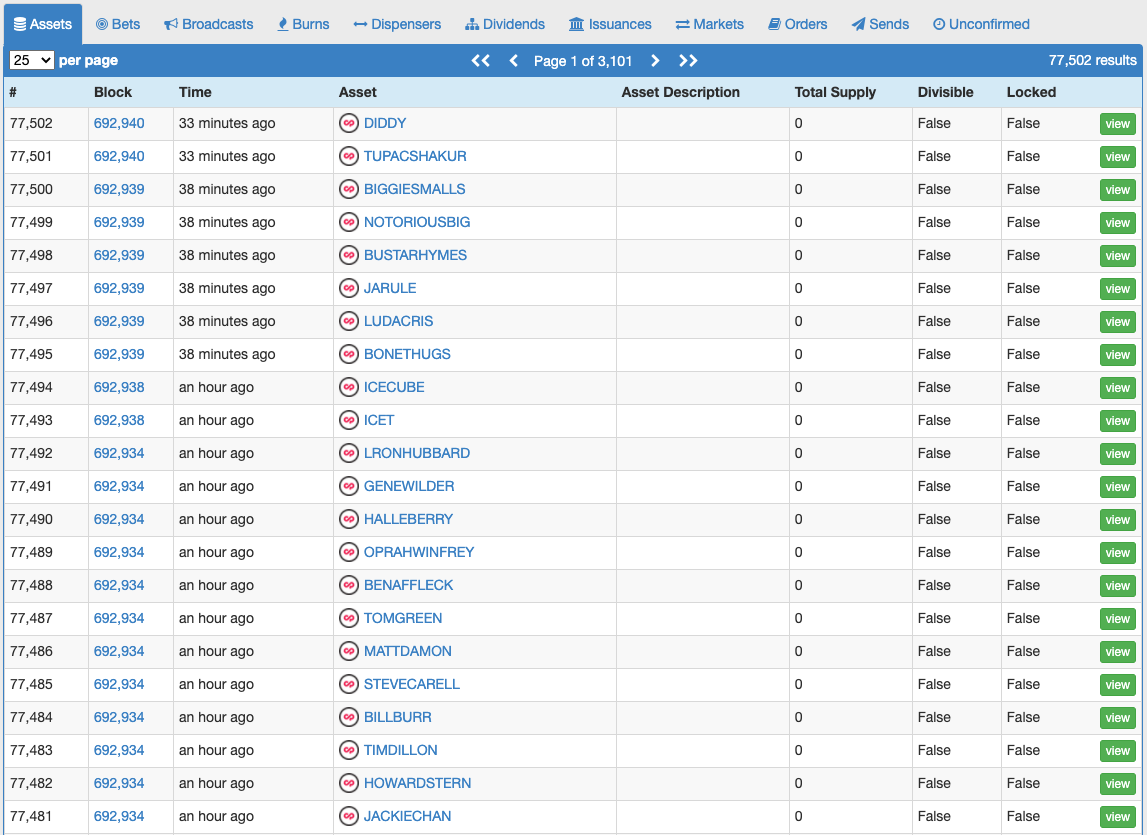Click the 77,502 results text
Image resolution: width=1147 pixels, height=835 pixels.
(x=1092, y=61)
